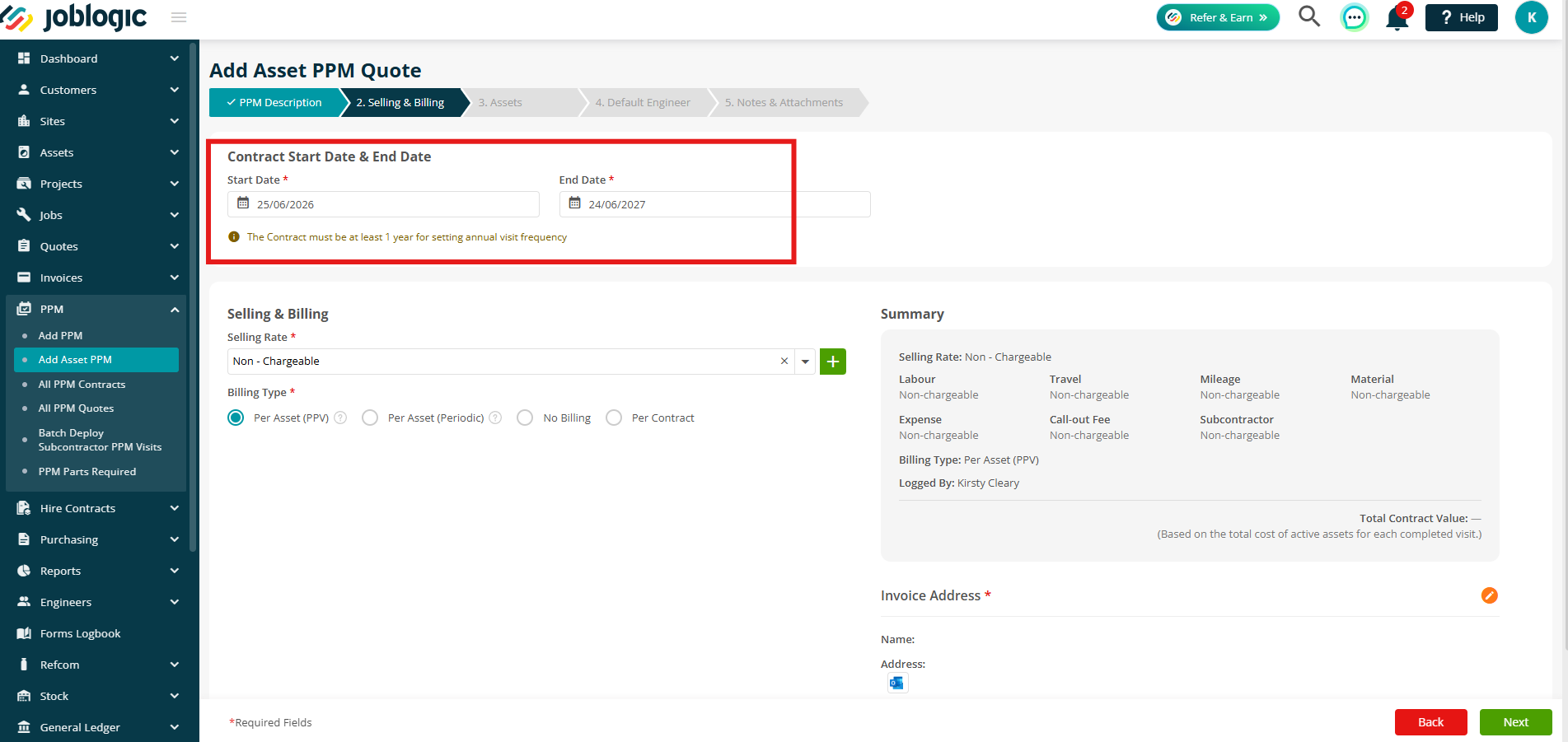Click the green plus add selling rate button
This screenshot has height=742, width=1568.
[833, 362]
